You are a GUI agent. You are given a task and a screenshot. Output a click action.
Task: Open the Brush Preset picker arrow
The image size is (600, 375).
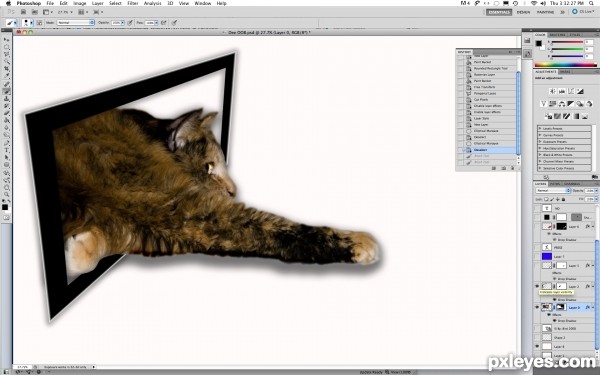[x=31, y=23]
